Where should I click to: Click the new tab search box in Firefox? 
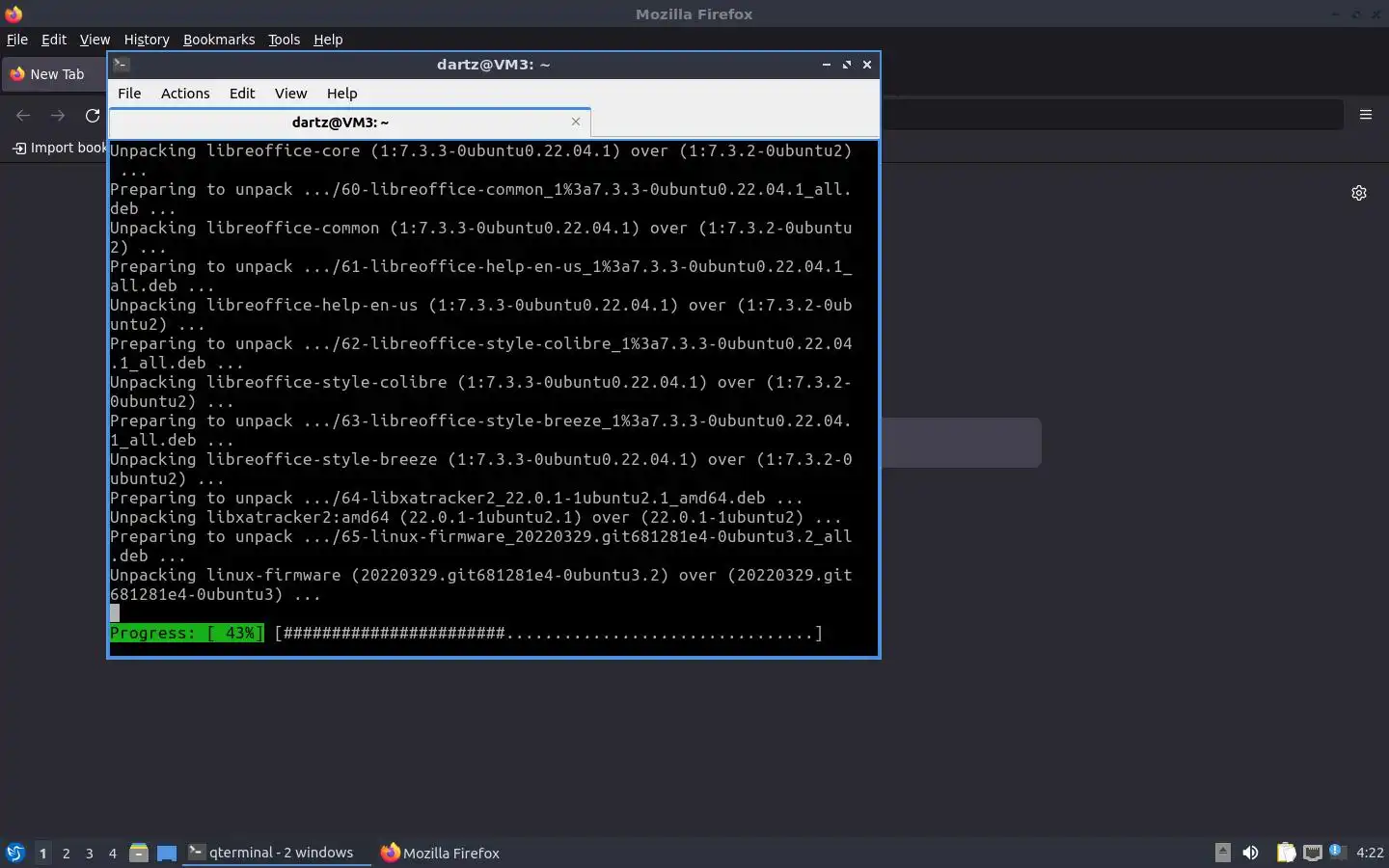(961, 443)
